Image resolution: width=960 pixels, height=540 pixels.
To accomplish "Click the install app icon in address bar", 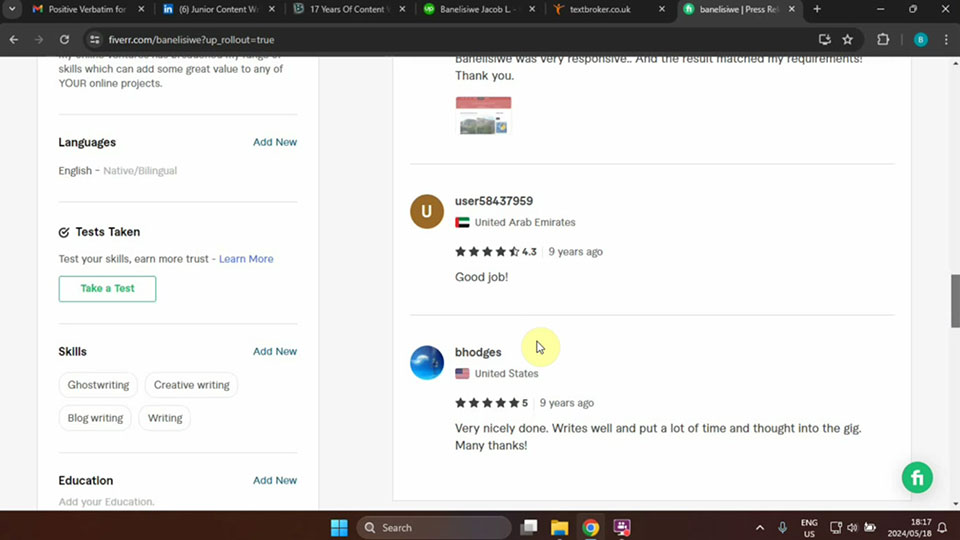I will click(x=824, y=40).
